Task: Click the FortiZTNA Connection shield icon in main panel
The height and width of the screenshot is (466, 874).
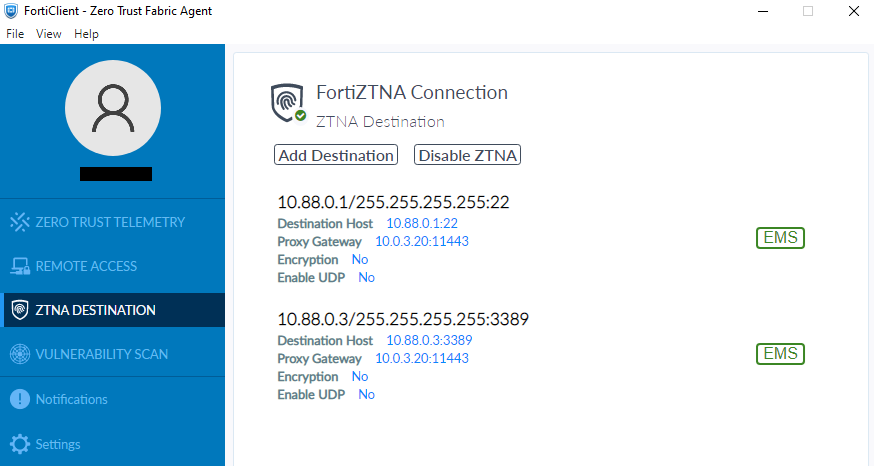Action: (288, 103)
